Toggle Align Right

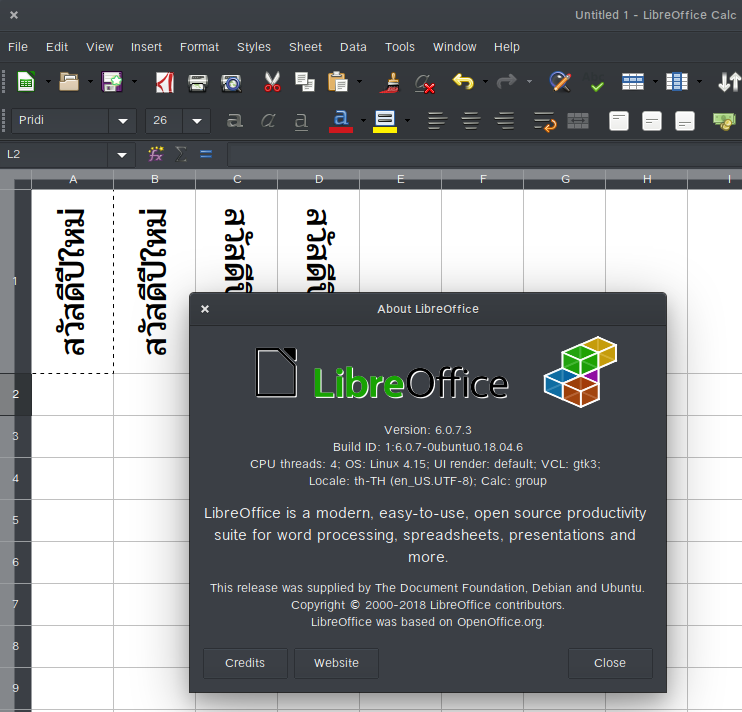pyautogui.click(x=504, y=121)
